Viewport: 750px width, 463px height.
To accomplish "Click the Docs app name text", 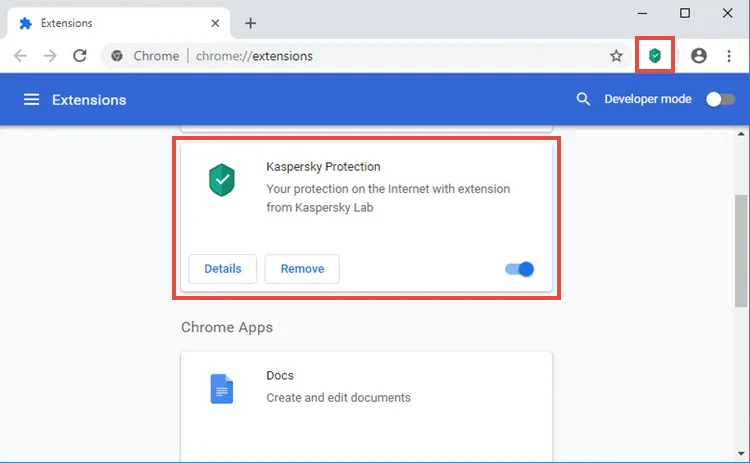I will (280, 375).
